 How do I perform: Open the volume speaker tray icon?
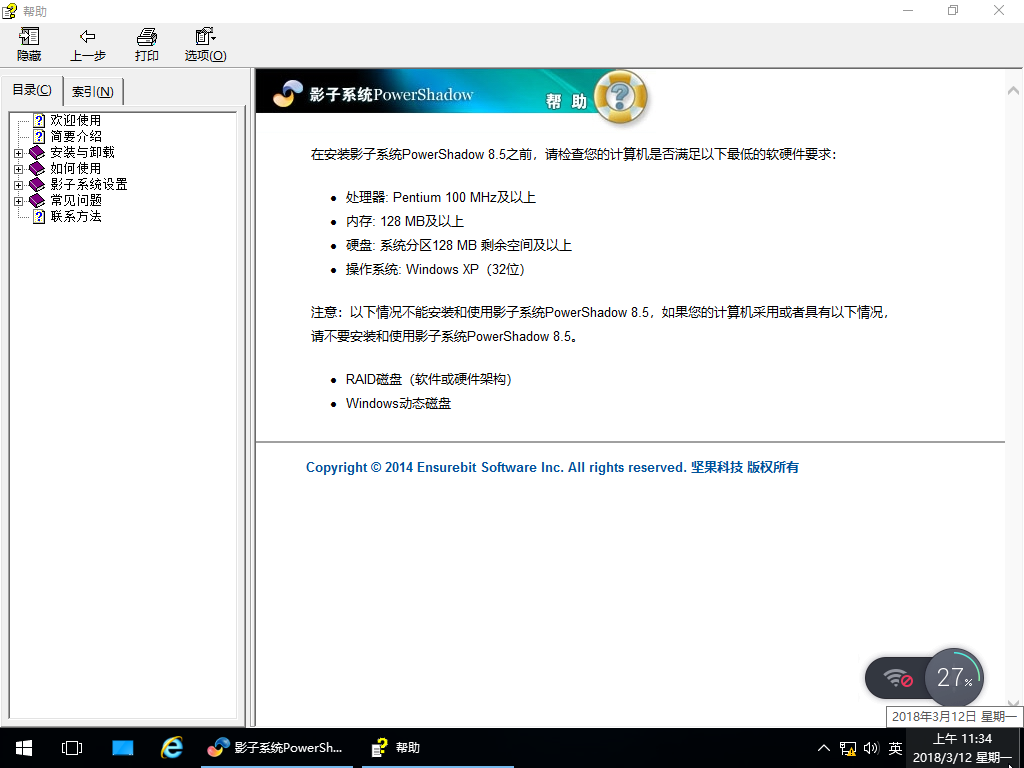click(871, 748)
